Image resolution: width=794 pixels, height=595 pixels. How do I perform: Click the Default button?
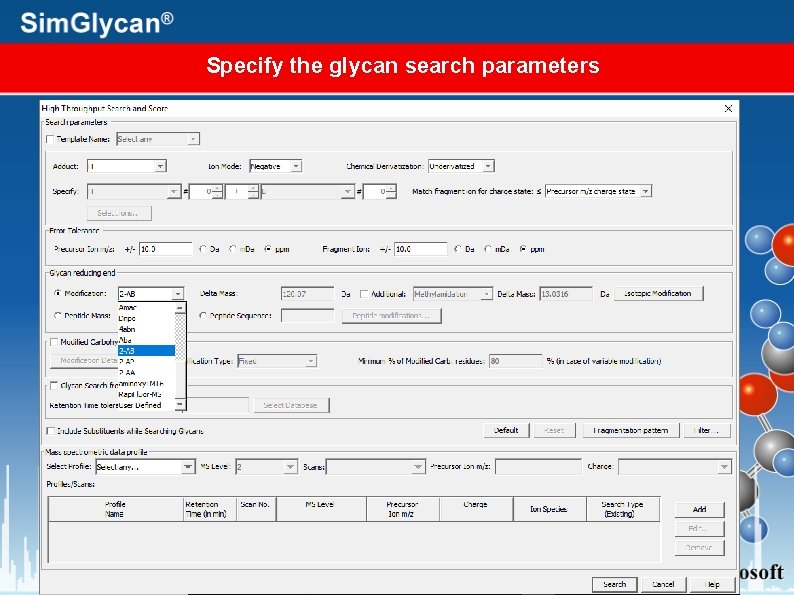(506, 430)
